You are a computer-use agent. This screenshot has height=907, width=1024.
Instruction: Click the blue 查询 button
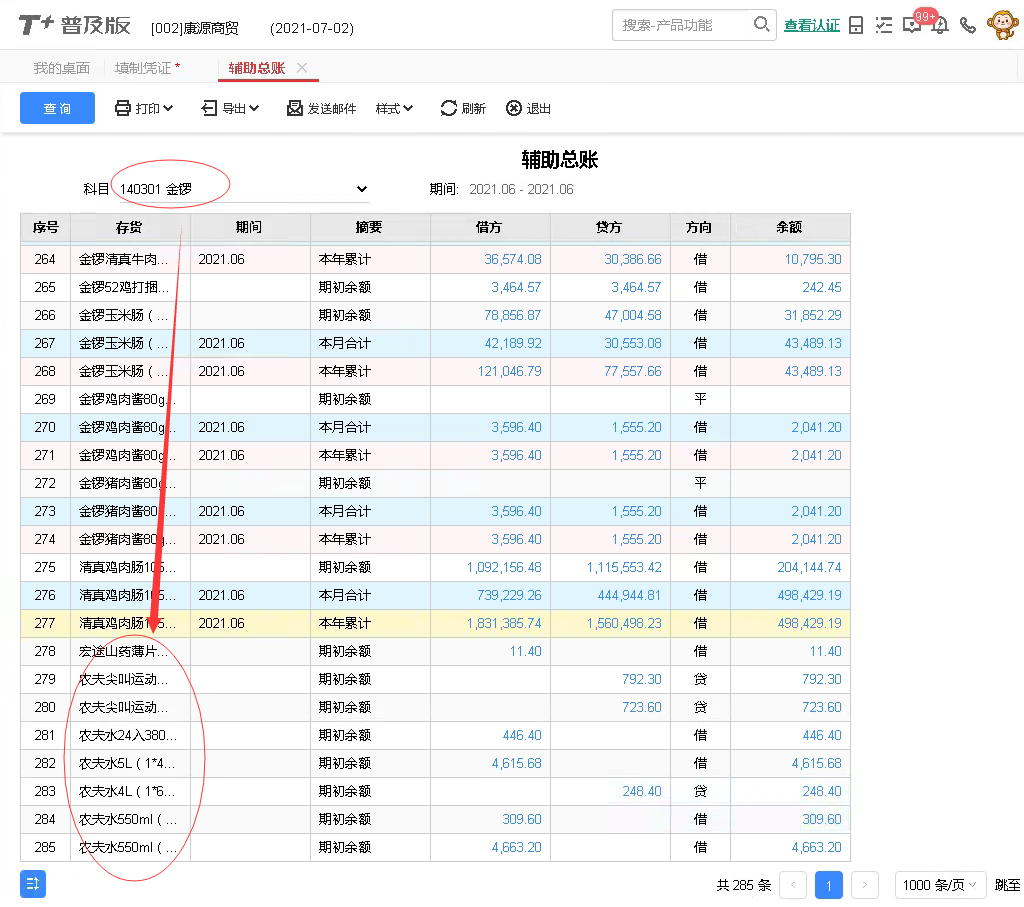pyautogui.click(x=57, y=108)
